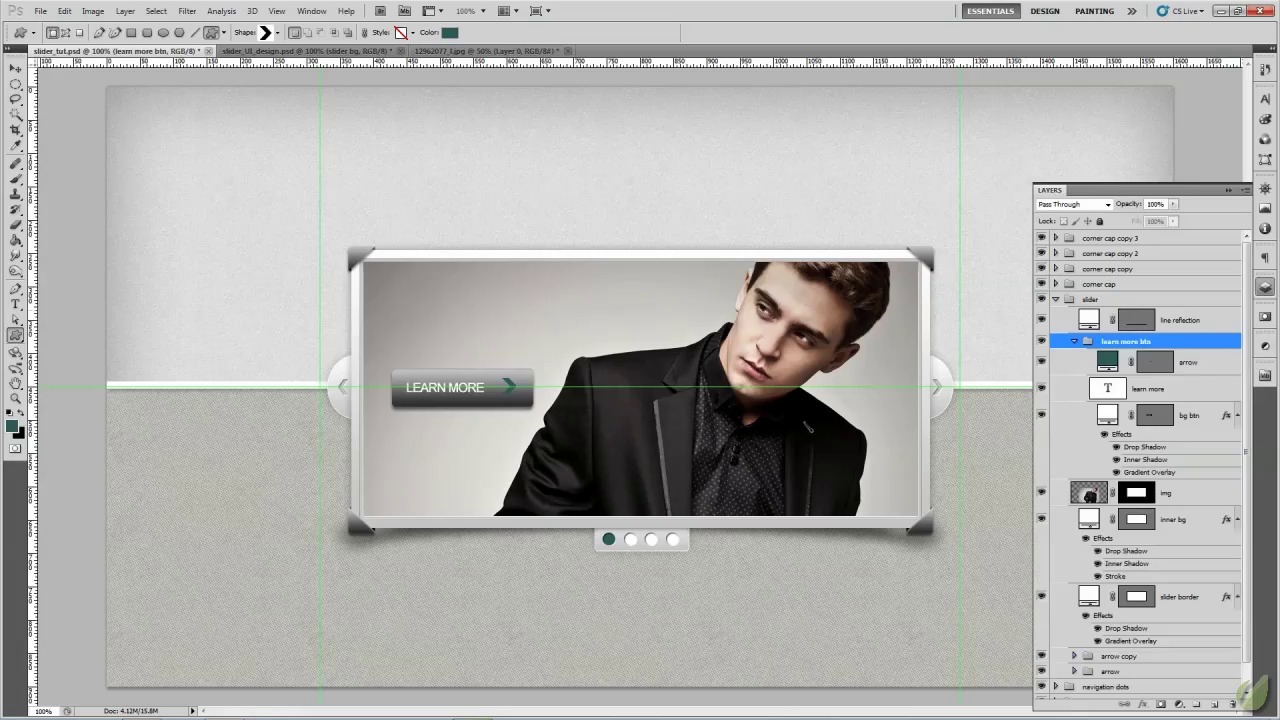
Task: Select the Zoom tool
Action: pyautogui.click(x=16, y=398)
